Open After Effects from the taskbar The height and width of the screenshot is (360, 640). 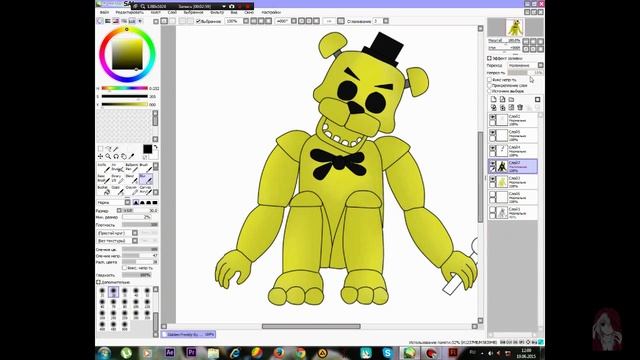click(x=170, y=353)
